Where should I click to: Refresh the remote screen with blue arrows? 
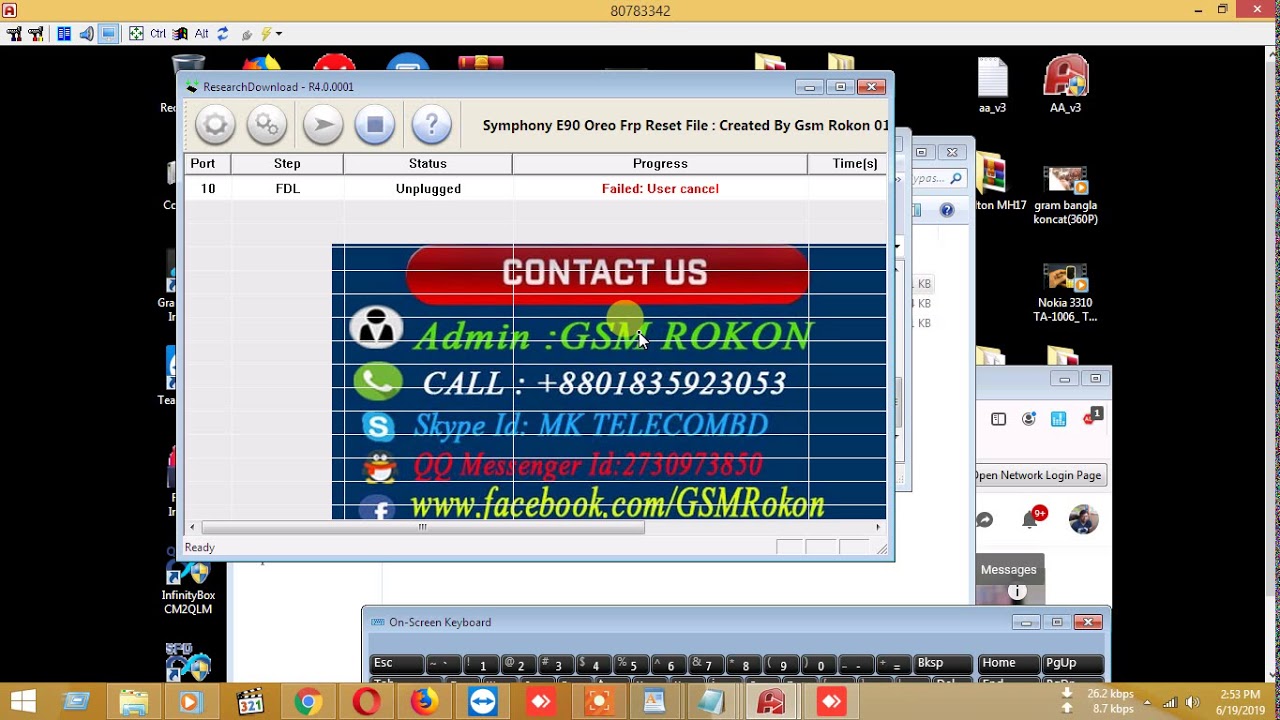(223, 34)
